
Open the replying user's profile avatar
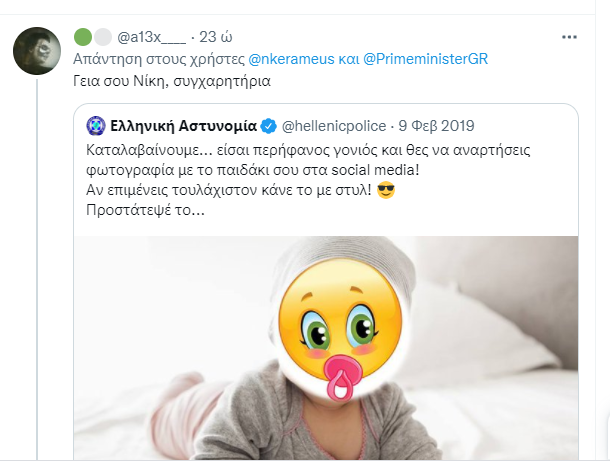pos(37,51)
